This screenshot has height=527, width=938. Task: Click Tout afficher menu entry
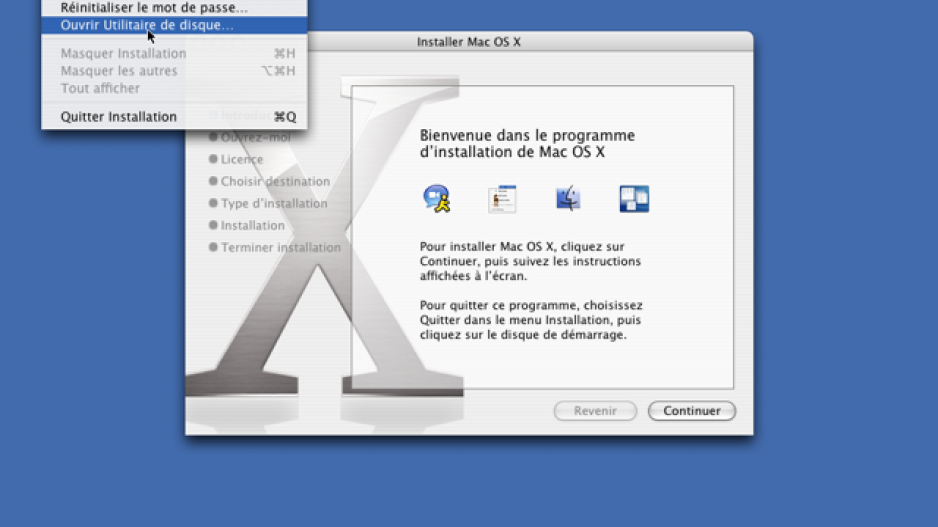pos(174,88)
